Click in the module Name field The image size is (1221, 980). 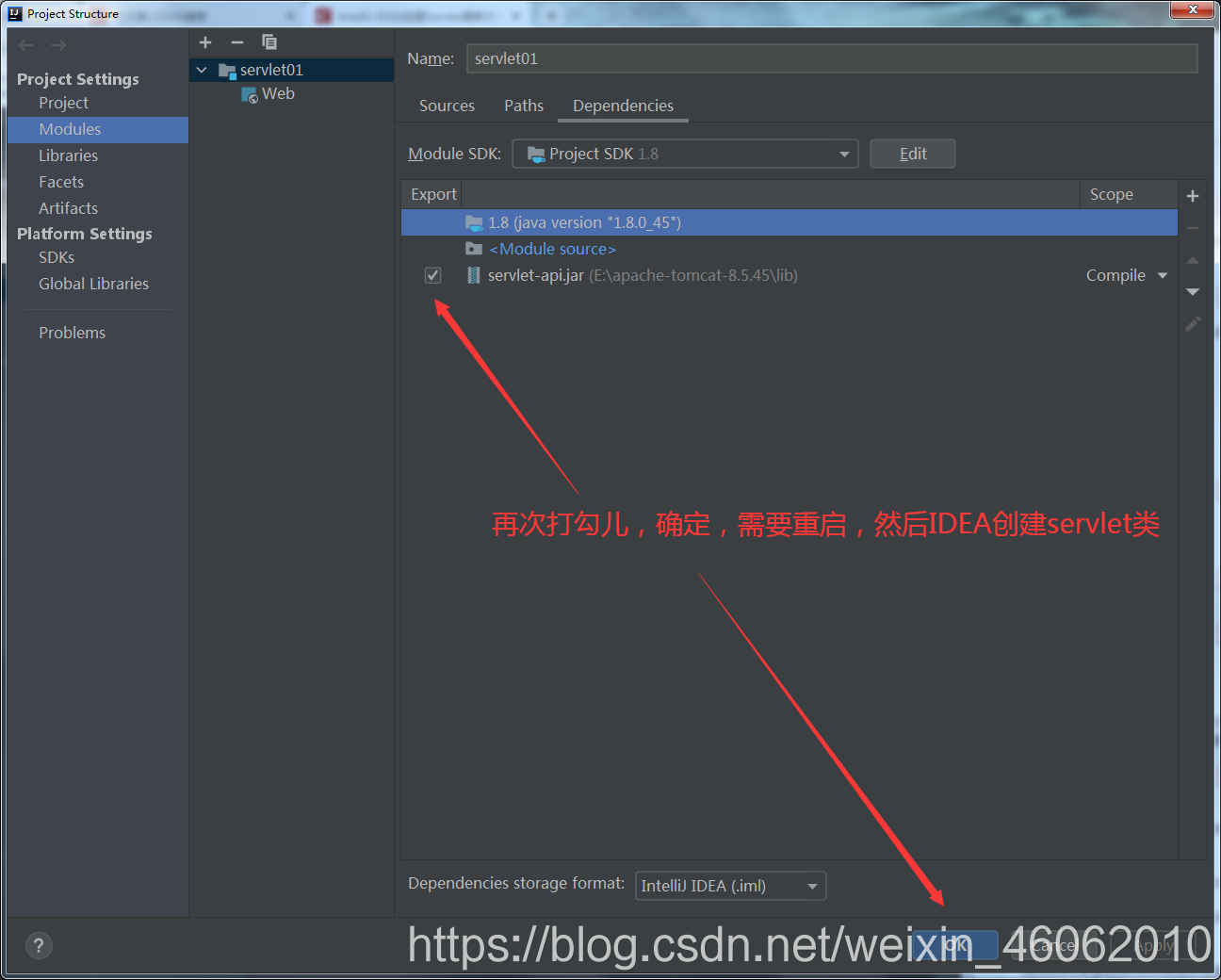(x=832, y=58)
